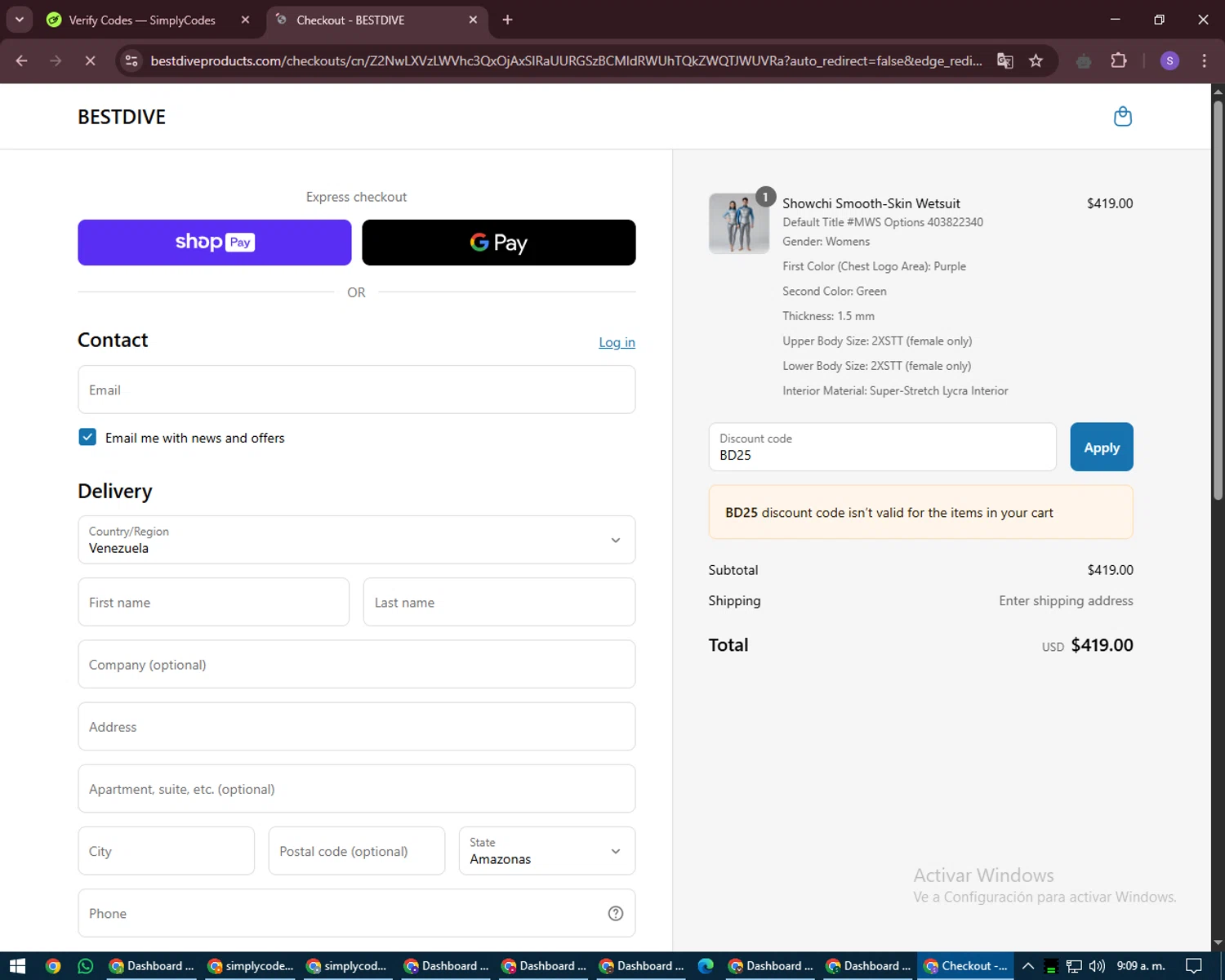The image size is (1225, 980).
Task: Open the Chrome profile avatar S
Action: pos(1169,60)
